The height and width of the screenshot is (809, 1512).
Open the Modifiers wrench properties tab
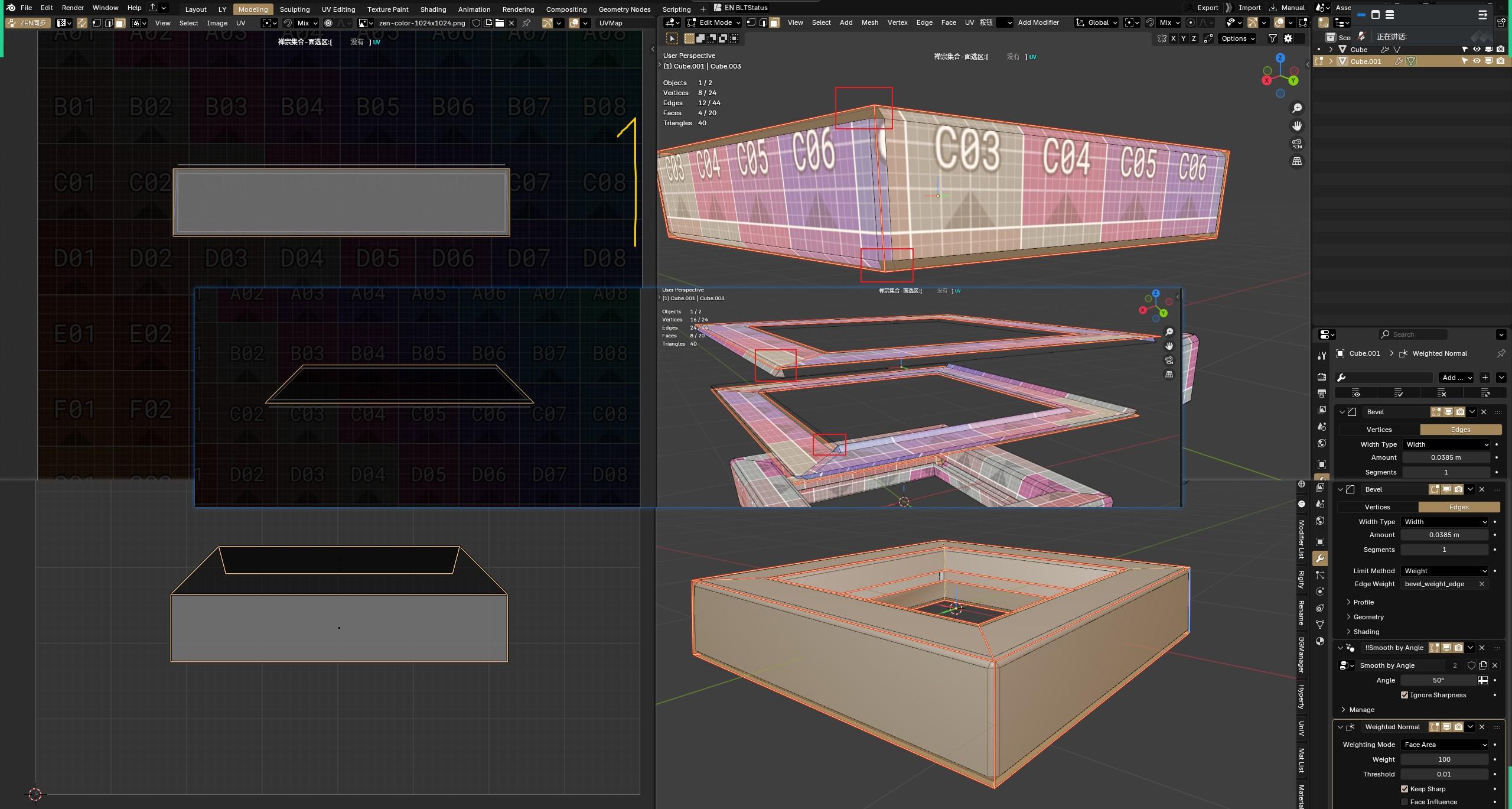(1320, 558)
